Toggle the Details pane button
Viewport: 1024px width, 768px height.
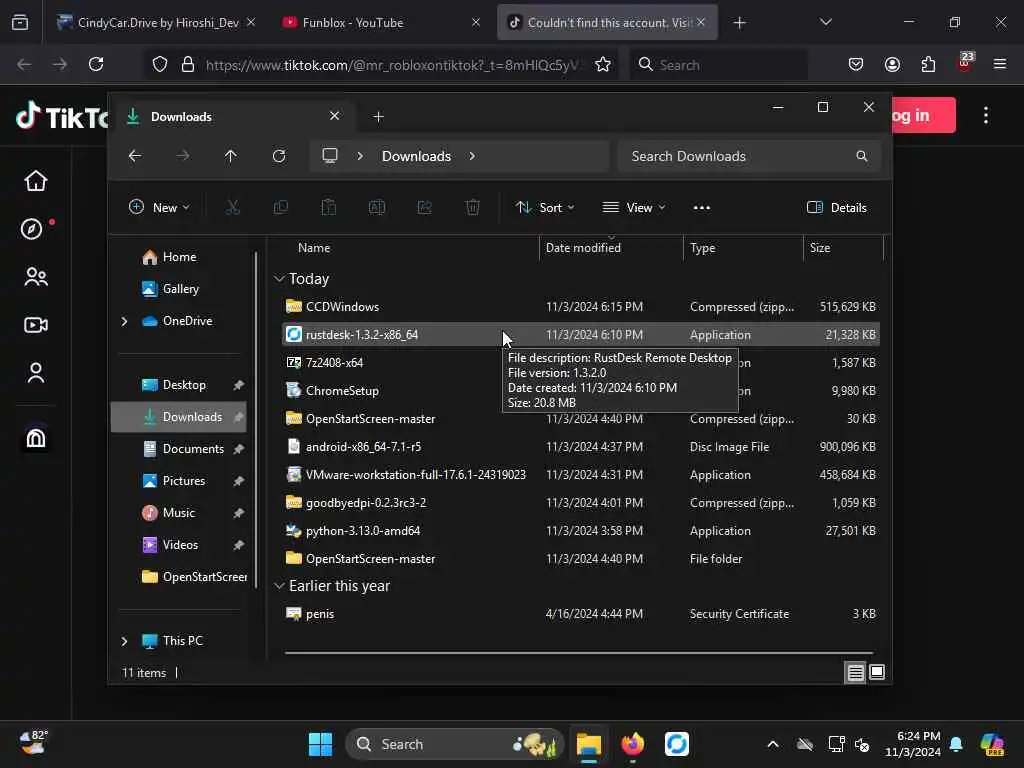tap(837, 208)
